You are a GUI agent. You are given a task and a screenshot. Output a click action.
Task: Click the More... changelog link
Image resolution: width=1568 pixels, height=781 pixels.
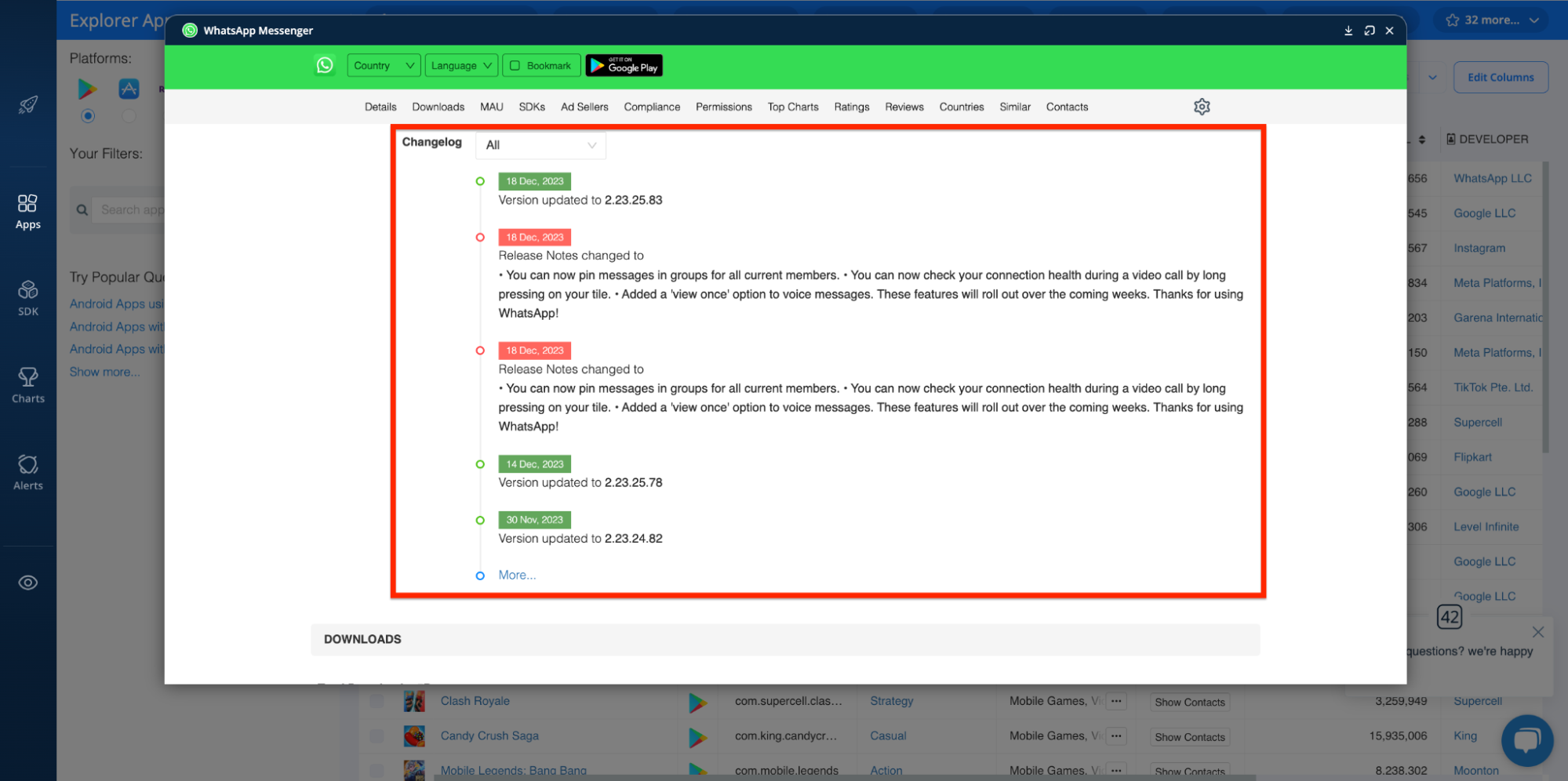(518, 575)
